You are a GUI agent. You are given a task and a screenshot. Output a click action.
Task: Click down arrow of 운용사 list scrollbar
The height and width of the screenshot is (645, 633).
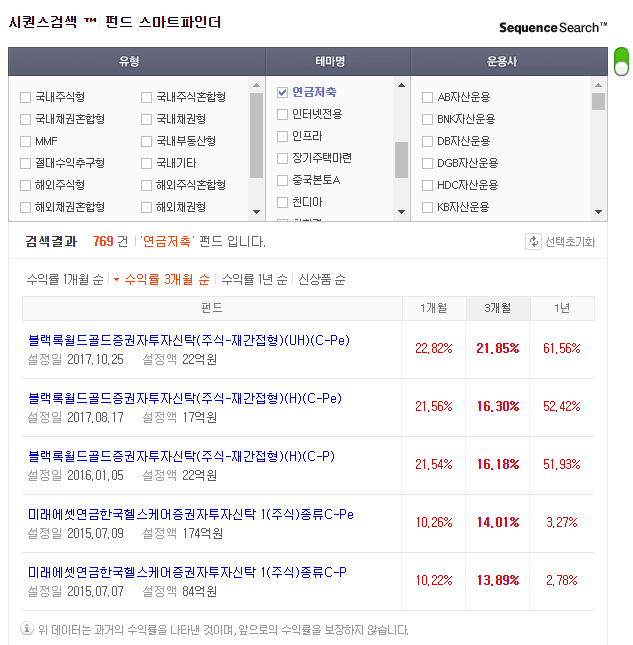point(598,212)
